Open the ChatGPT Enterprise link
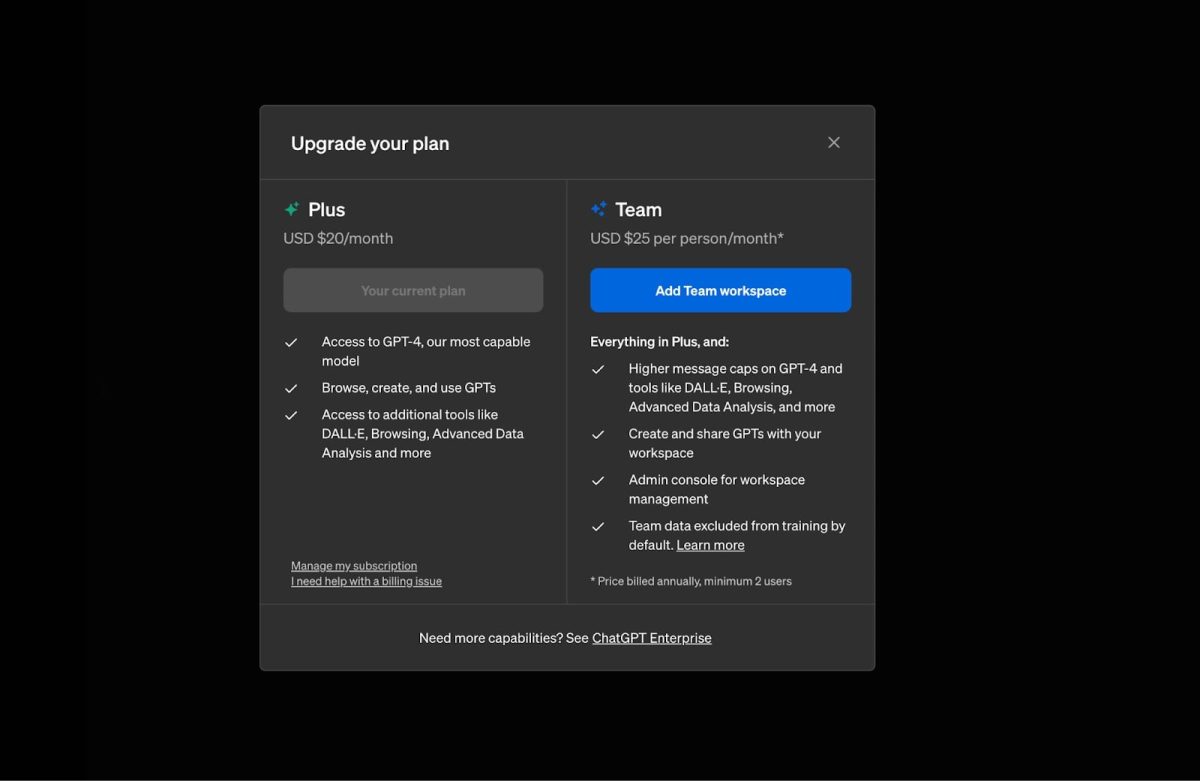Screen dimensions: 1200x781 coord(651,638)
